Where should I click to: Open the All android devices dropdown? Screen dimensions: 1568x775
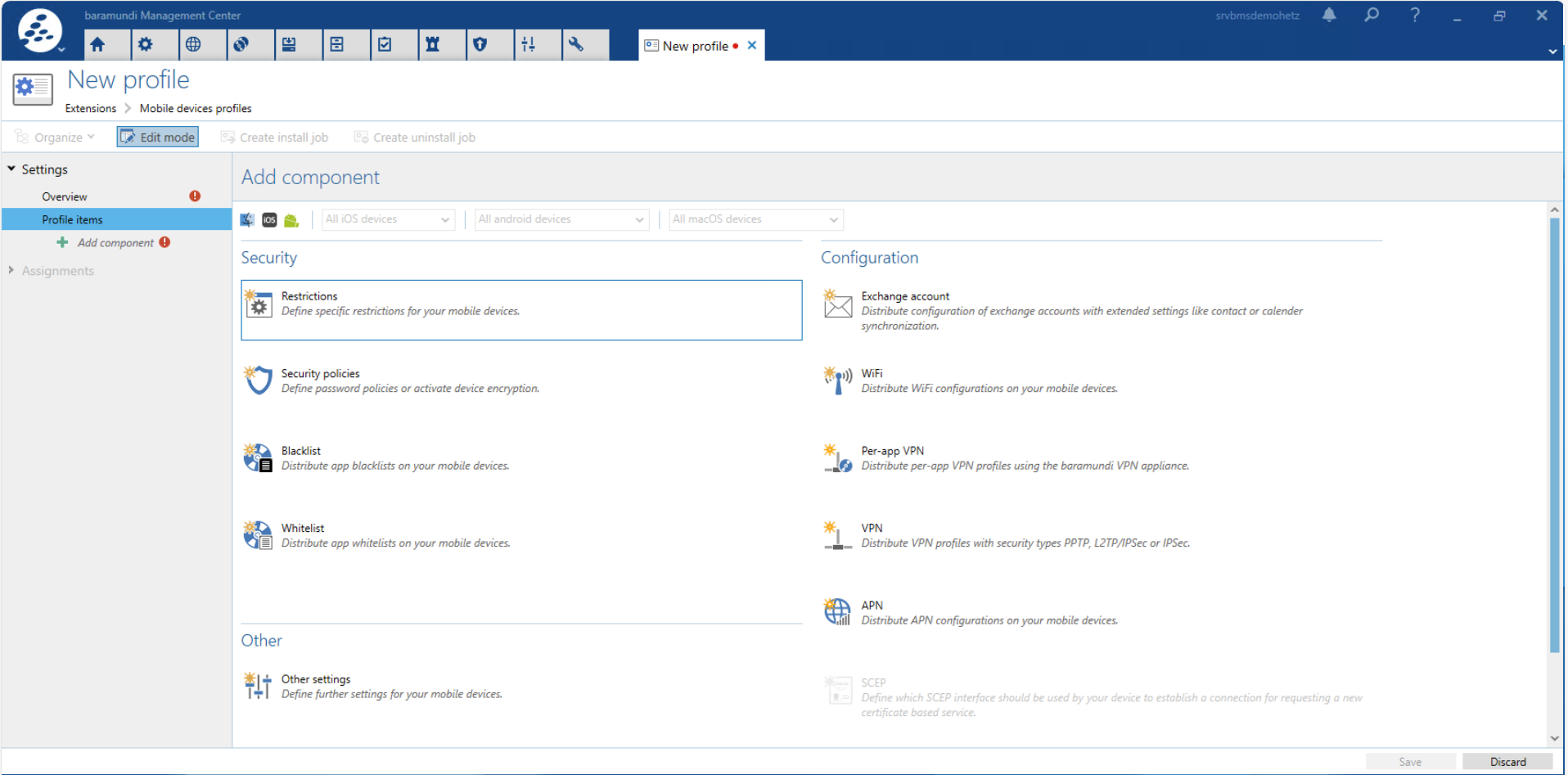[x=561, y=219]
